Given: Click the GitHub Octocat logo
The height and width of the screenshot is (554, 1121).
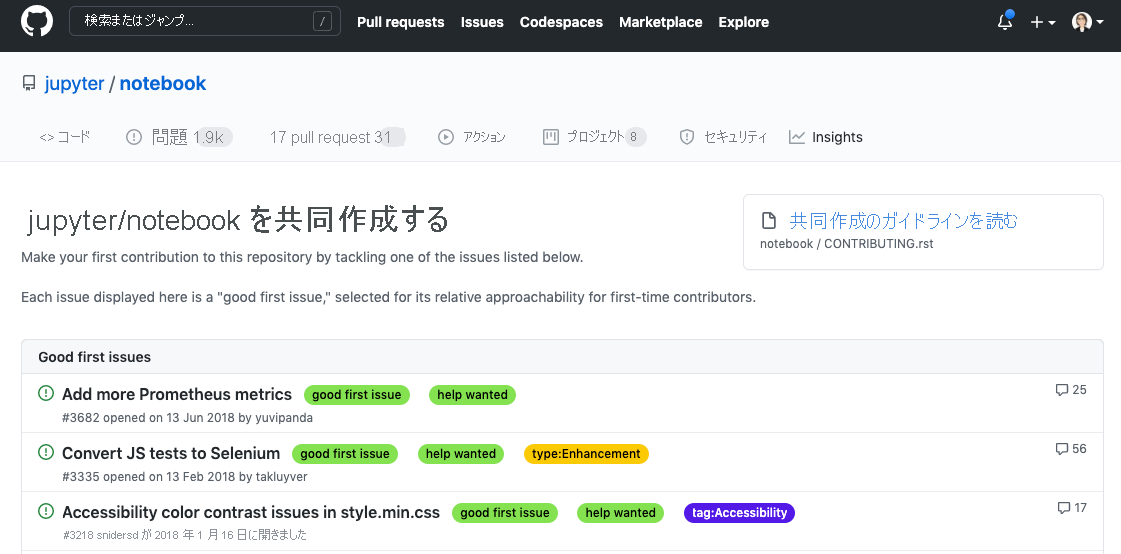Looking at the screenshot, I should (x=36, y=22).
